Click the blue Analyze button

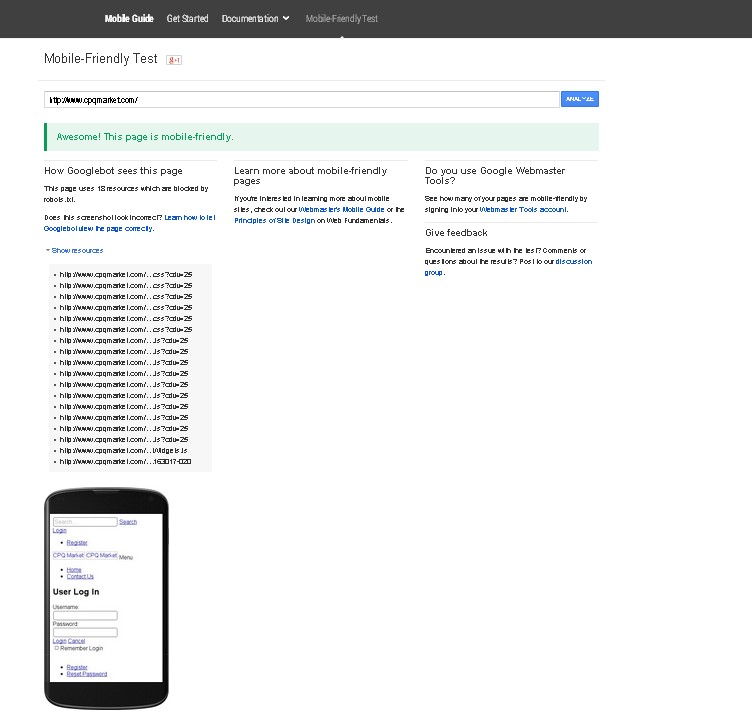coord(580,99)
